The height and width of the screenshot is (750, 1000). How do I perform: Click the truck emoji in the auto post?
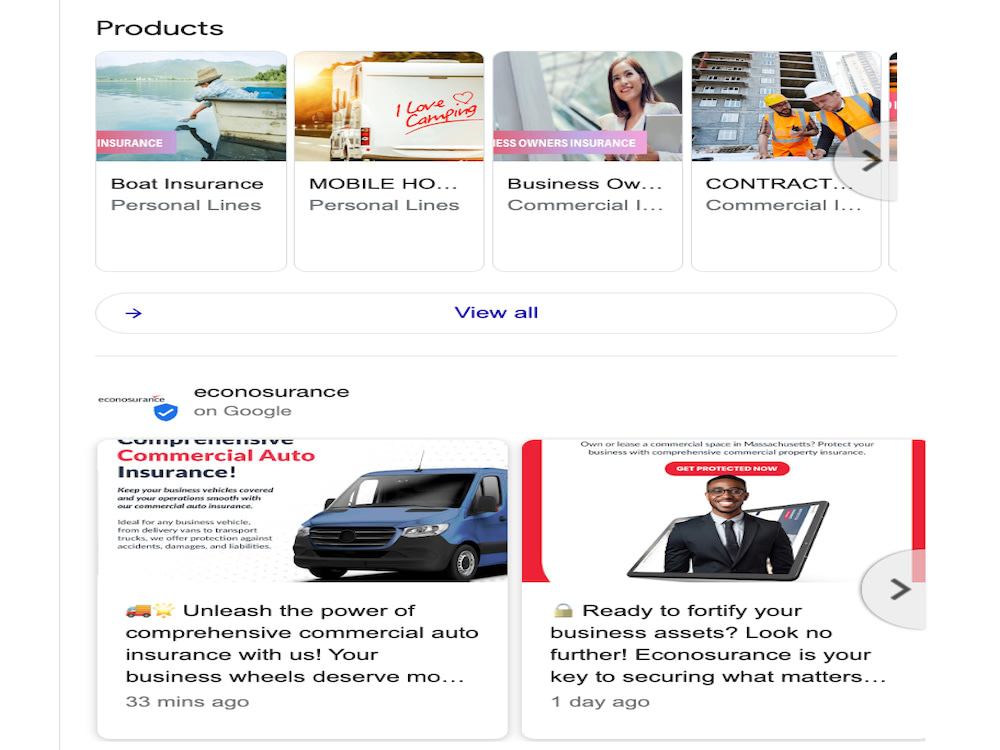point(138,610)
